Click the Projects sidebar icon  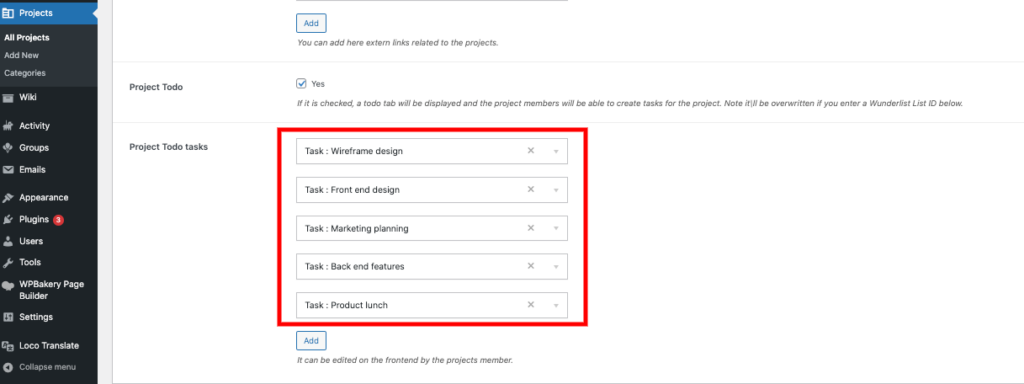[x=8, y=13]
